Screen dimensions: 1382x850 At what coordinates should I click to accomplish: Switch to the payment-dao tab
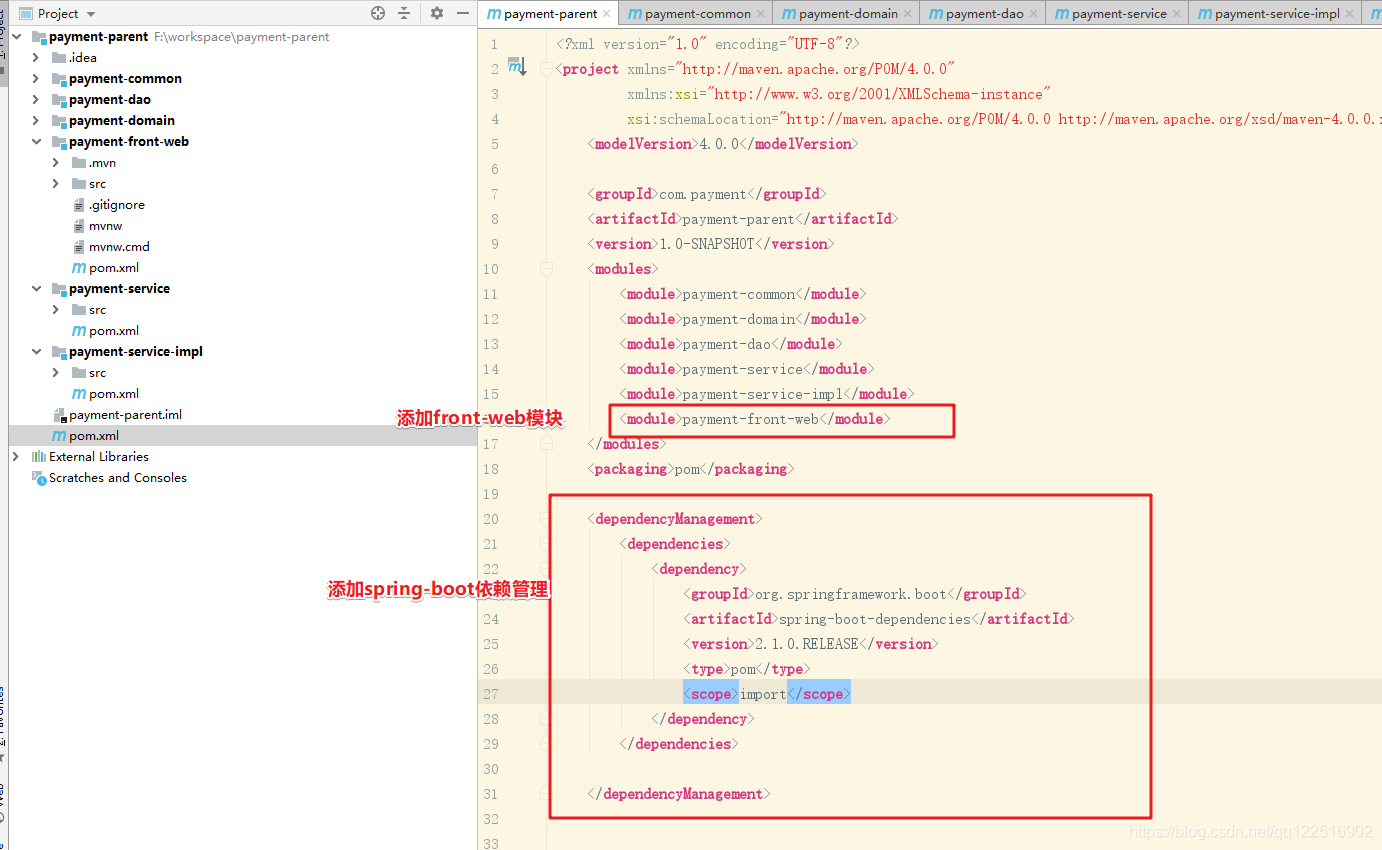983,14
